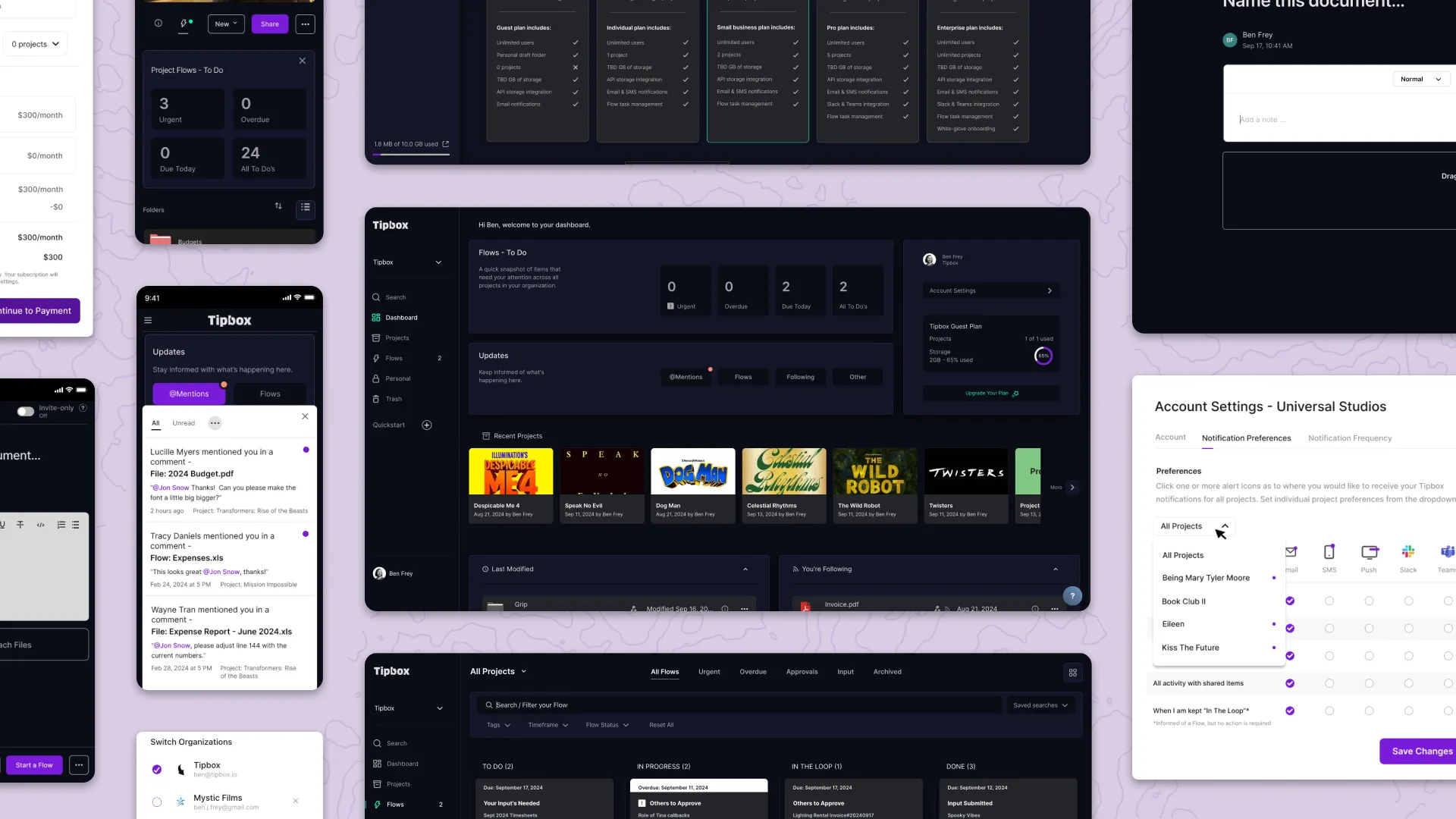Enable SMS for kept In The Loop
Screen dimensions: 1456x819
(1329, 711)
